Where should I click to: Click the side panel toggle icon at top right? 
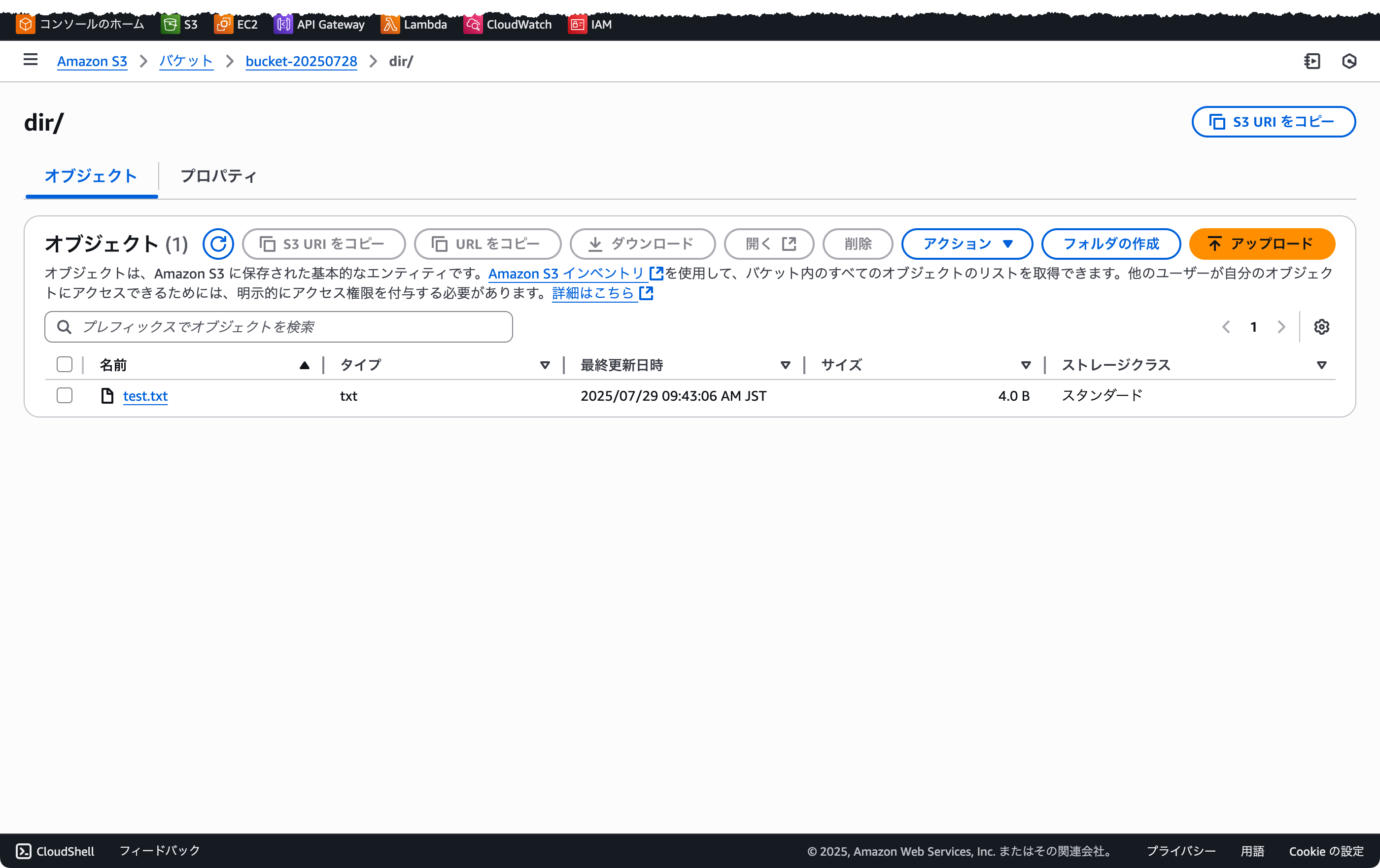pyautogui.click(x=1312, y=61)
